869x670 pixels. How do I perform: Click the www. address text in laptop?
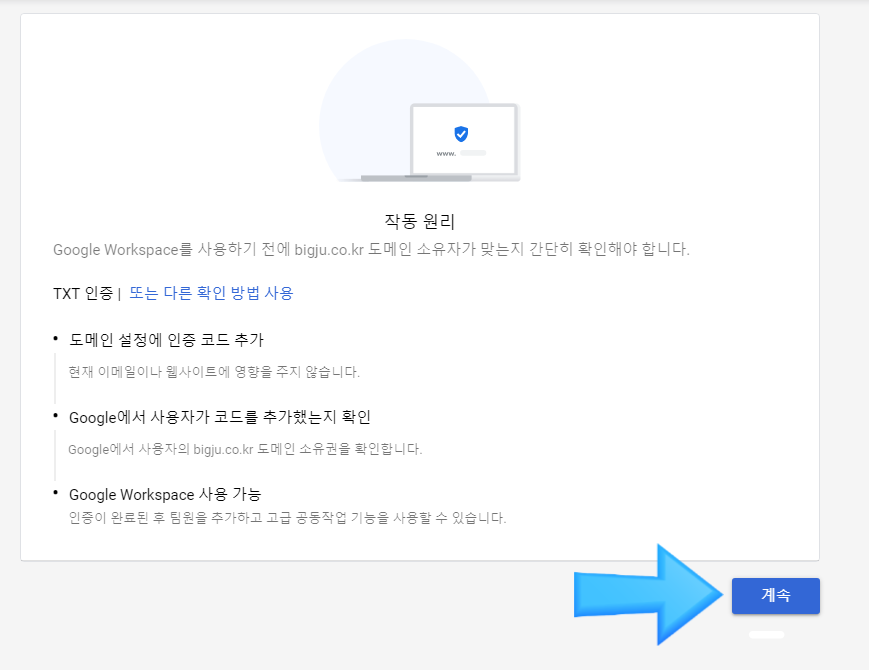(x=446, y=154)
